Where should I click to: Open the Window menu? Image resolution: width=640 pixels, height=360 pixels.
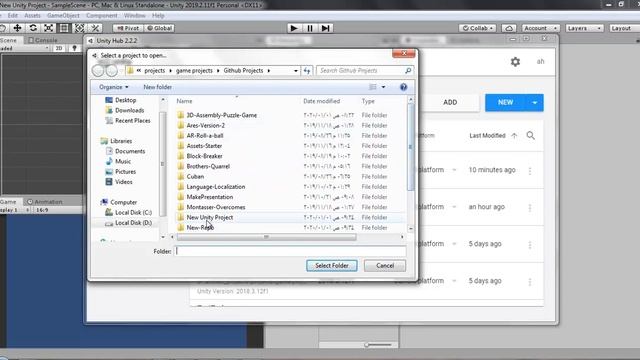pyautogui.click(x=134, y=16)
